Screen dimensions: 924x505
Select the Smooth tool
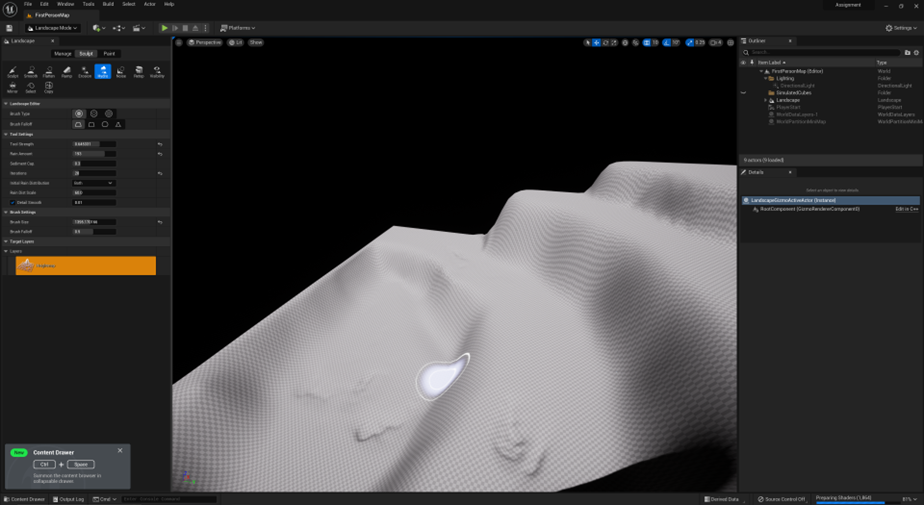31,71
